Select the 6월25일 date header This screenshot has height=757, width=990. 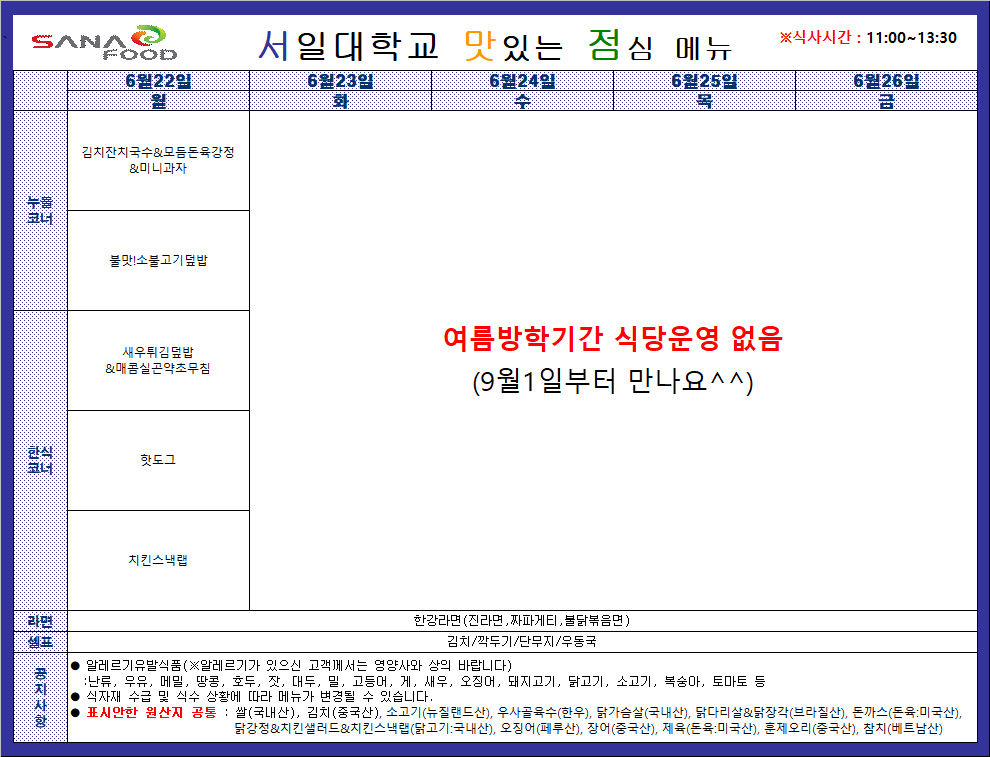pyautogui.click(x=704, y=81)
